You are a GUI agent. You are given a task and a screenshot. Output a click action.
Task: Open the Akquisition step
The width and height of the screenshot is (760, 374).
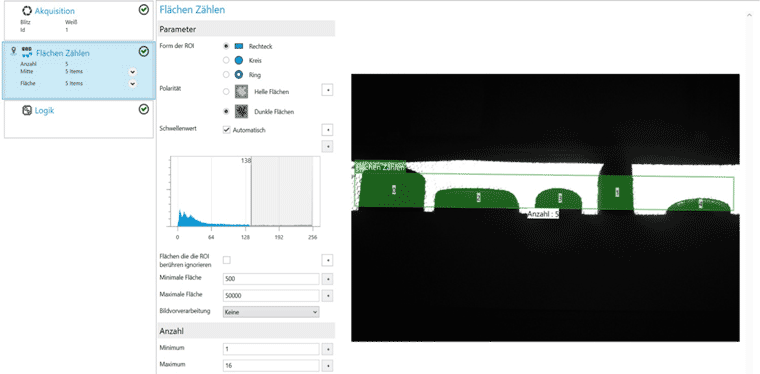click(x=79, y=20)
